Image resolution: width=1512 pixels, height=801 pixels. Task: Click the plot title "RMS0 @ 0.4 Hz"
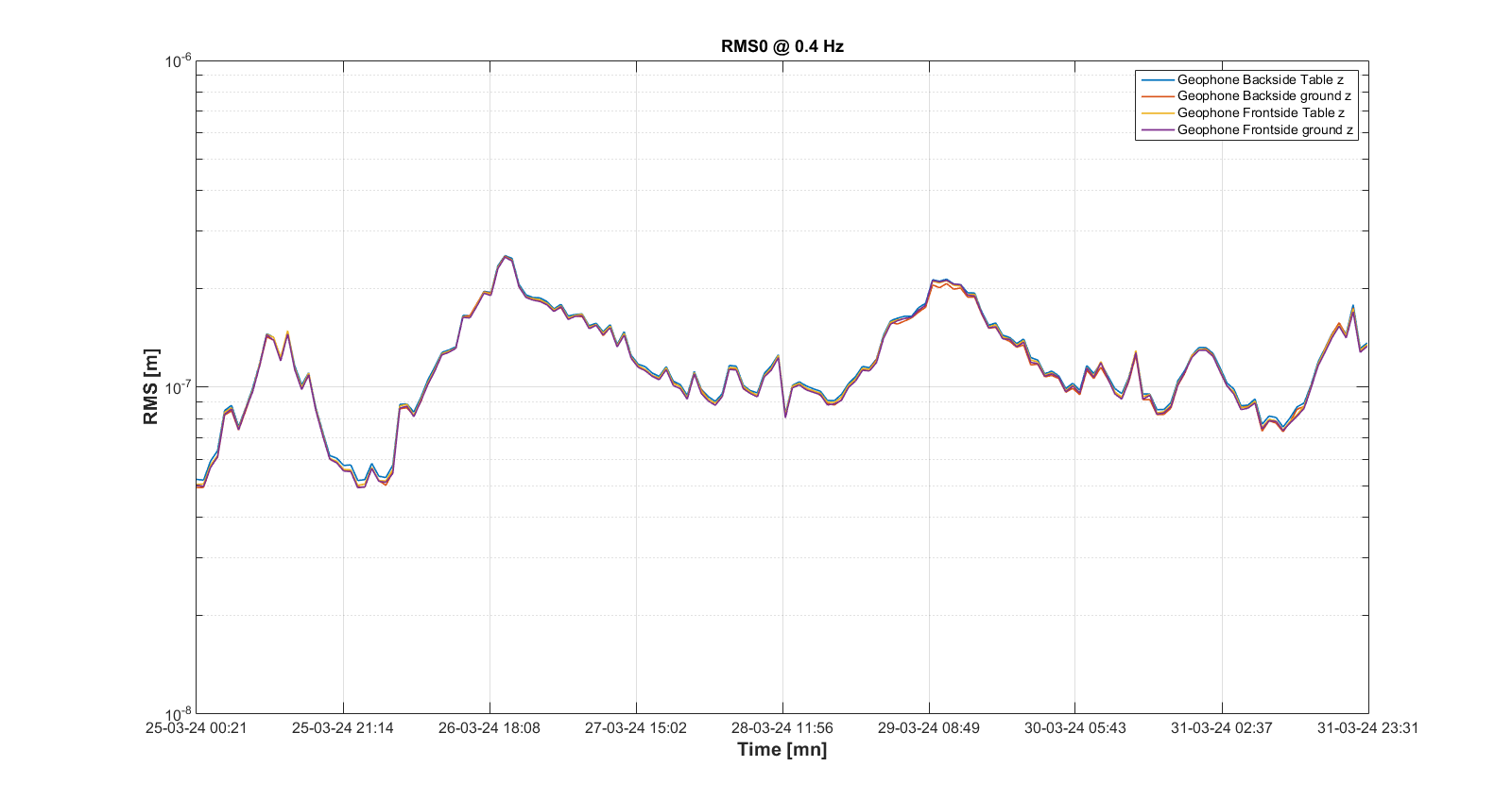(x=782, y=46)
